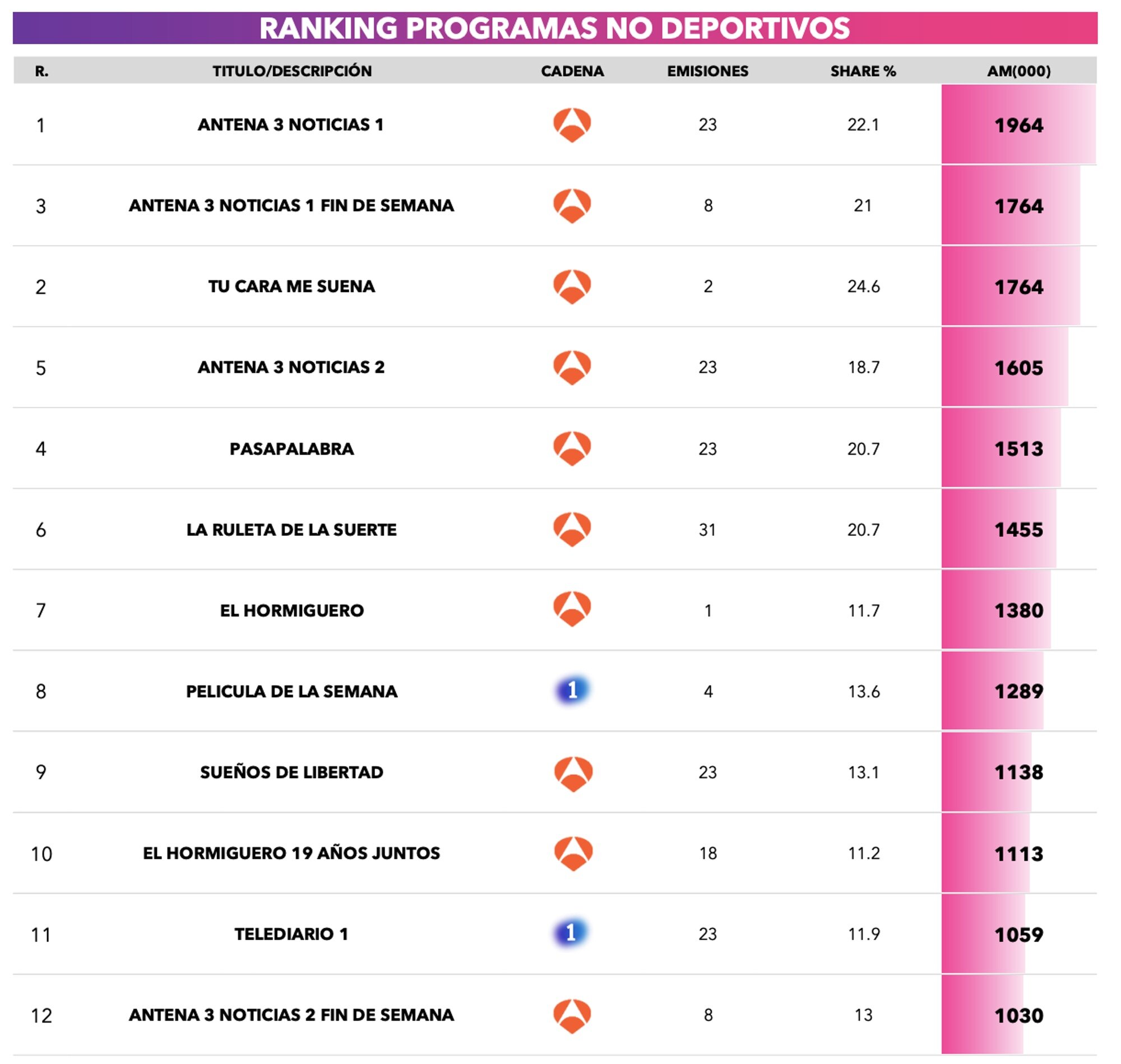Click Antena 3 logo beside Tu Cara Me Suena

572,286
